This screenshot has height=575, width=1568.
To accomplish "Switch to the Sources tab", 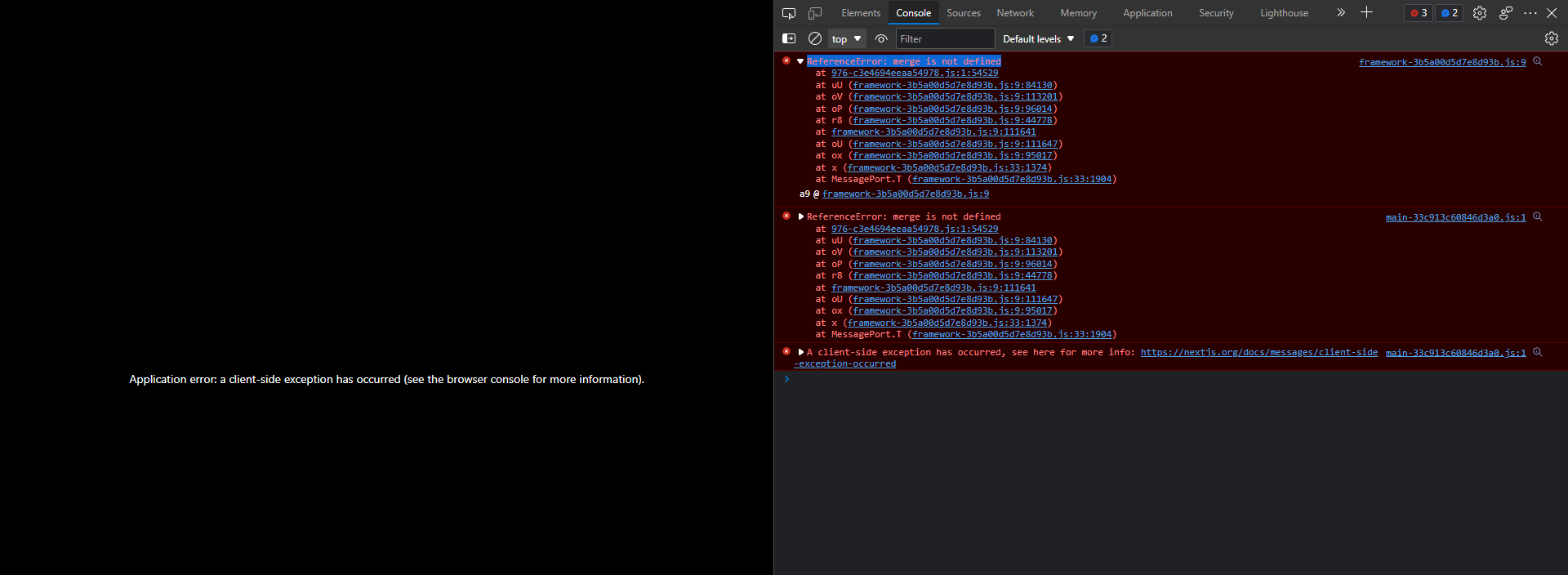I will pos(964,13).
